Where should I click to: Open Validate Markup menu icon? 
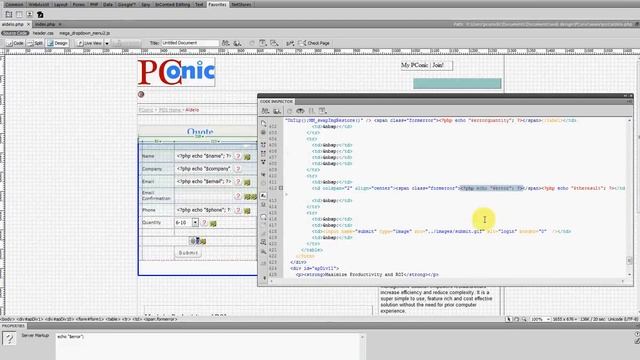click(290, 43)
